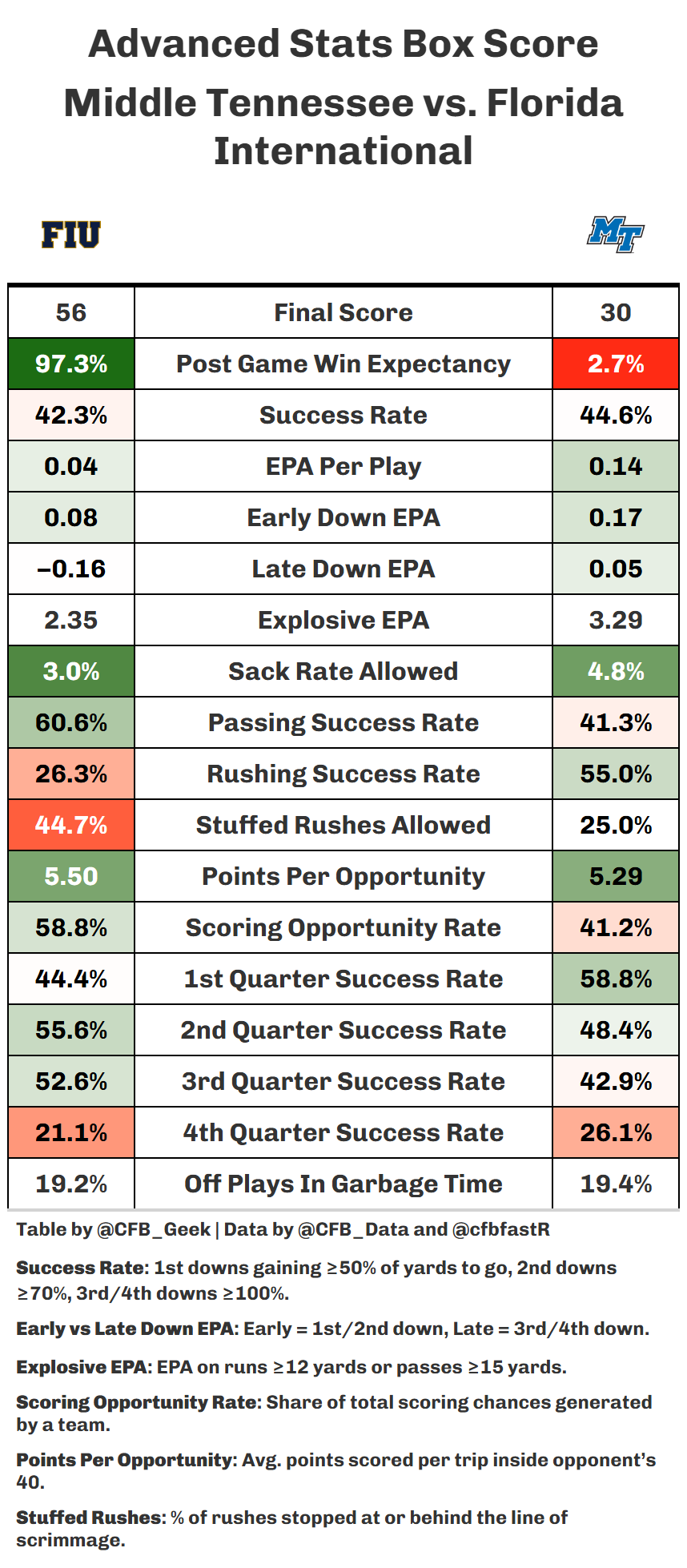Select the green 97.3% win expectancy cell
This screenshot has height=1568, width=687.
click(71, 364)
